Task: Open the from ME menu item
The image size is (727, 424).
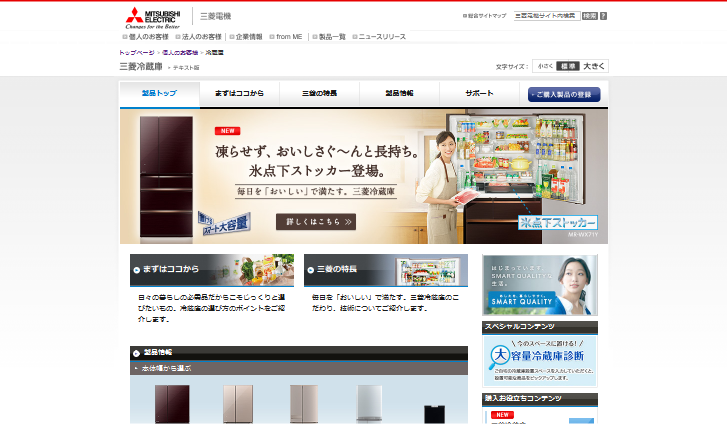Action: pos(286,37)
